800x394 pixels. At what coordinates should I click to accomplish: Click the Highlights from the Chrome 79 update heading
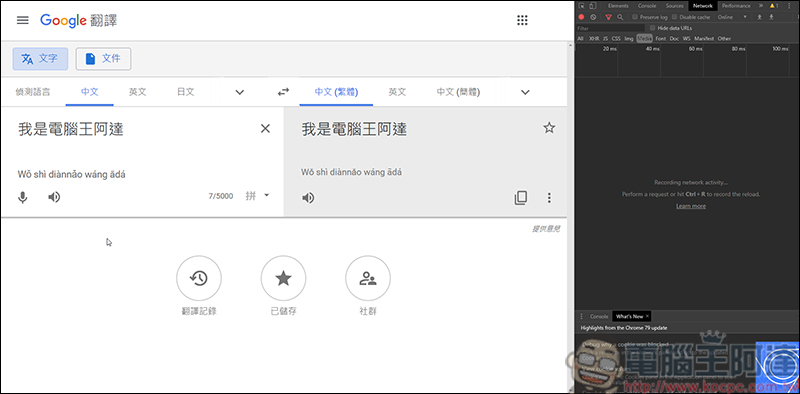pos(623,328)
